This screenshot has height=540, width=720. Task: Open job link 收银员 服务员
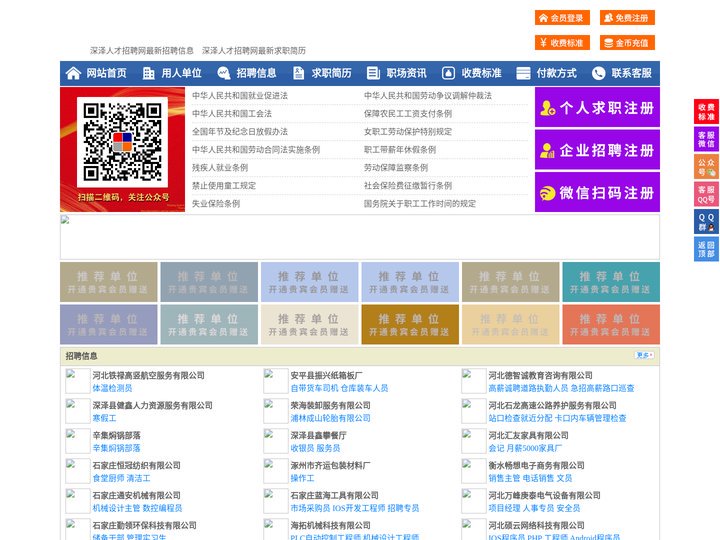(315, 448)
